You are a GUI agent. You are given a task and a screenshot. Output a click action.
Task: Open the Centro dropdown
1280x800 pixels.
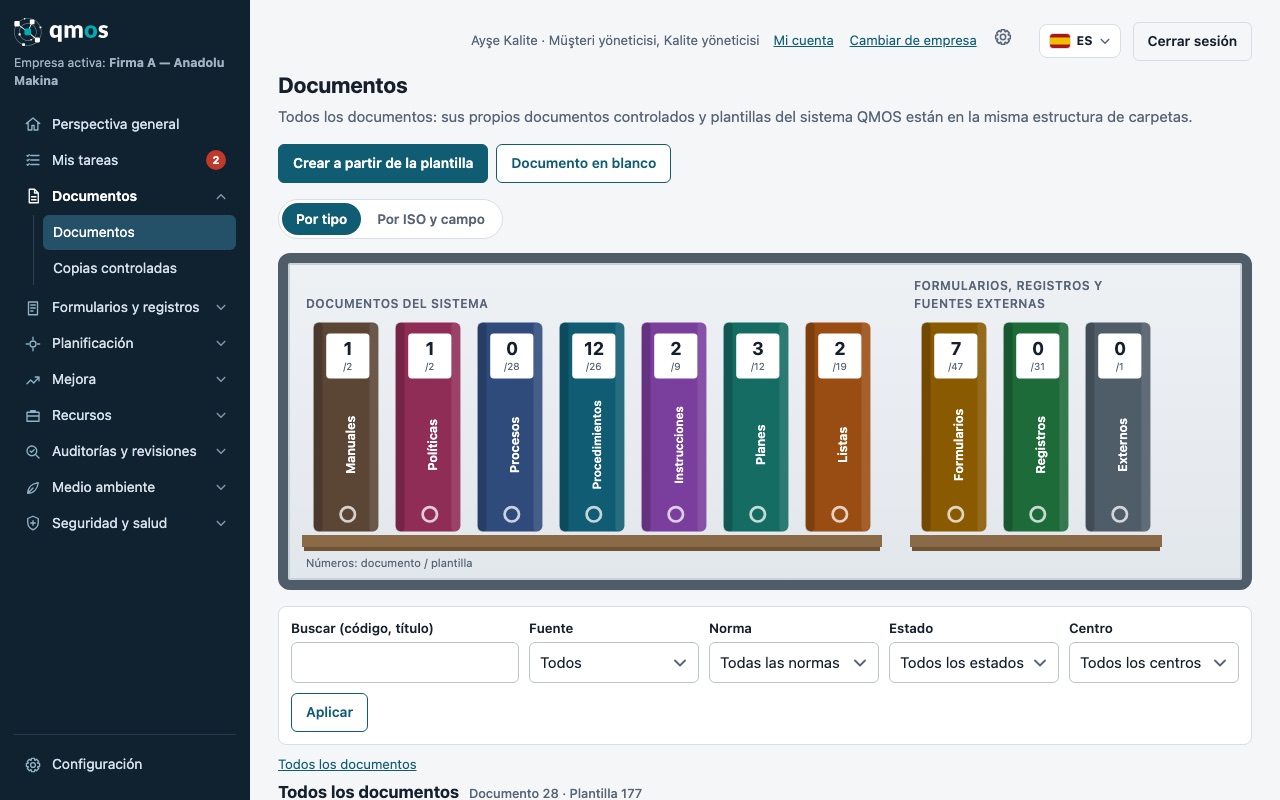coord(1154,662)
